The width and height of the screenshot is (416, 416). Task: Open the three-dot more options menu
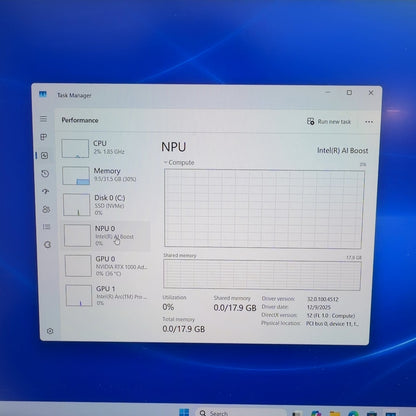[x=369, y=122]
